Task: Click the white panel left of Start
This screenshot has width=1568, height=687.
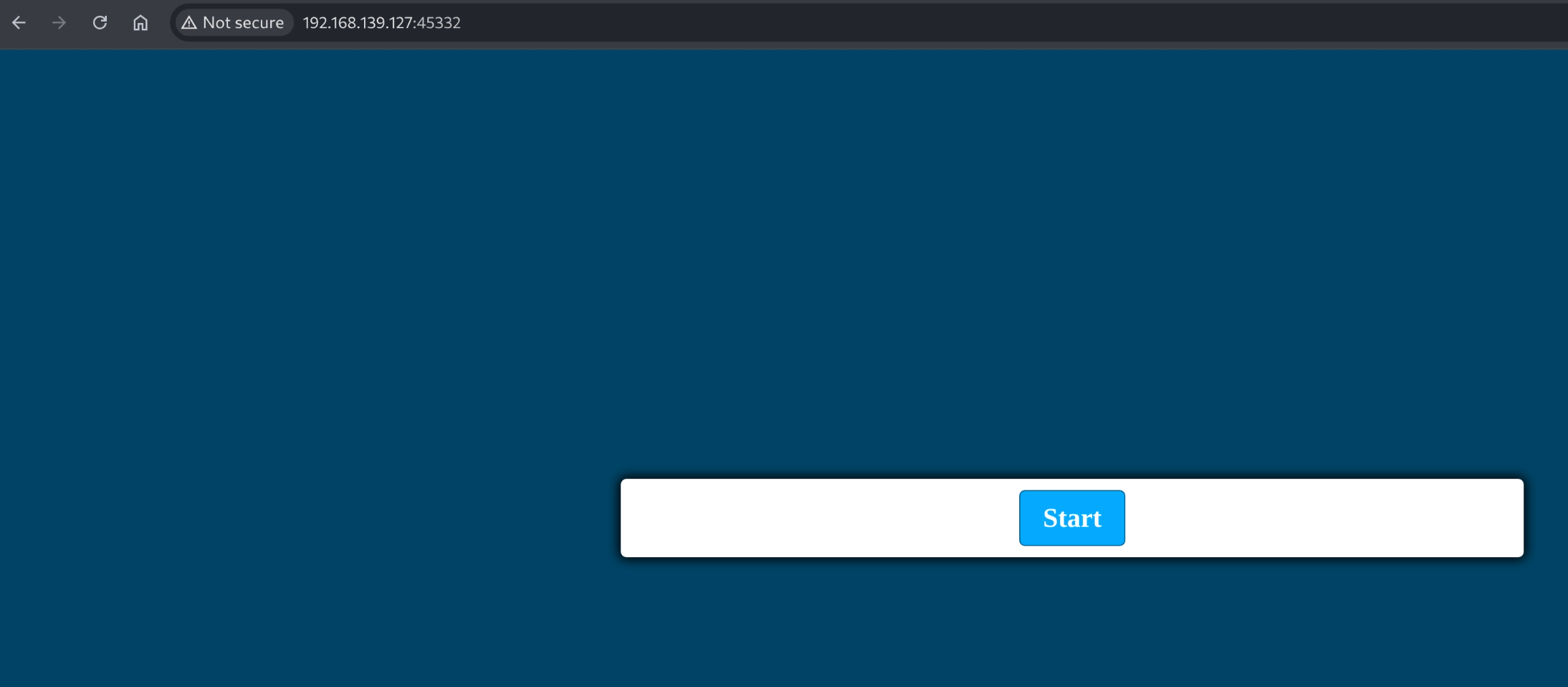Action: [x=817, y=518]
